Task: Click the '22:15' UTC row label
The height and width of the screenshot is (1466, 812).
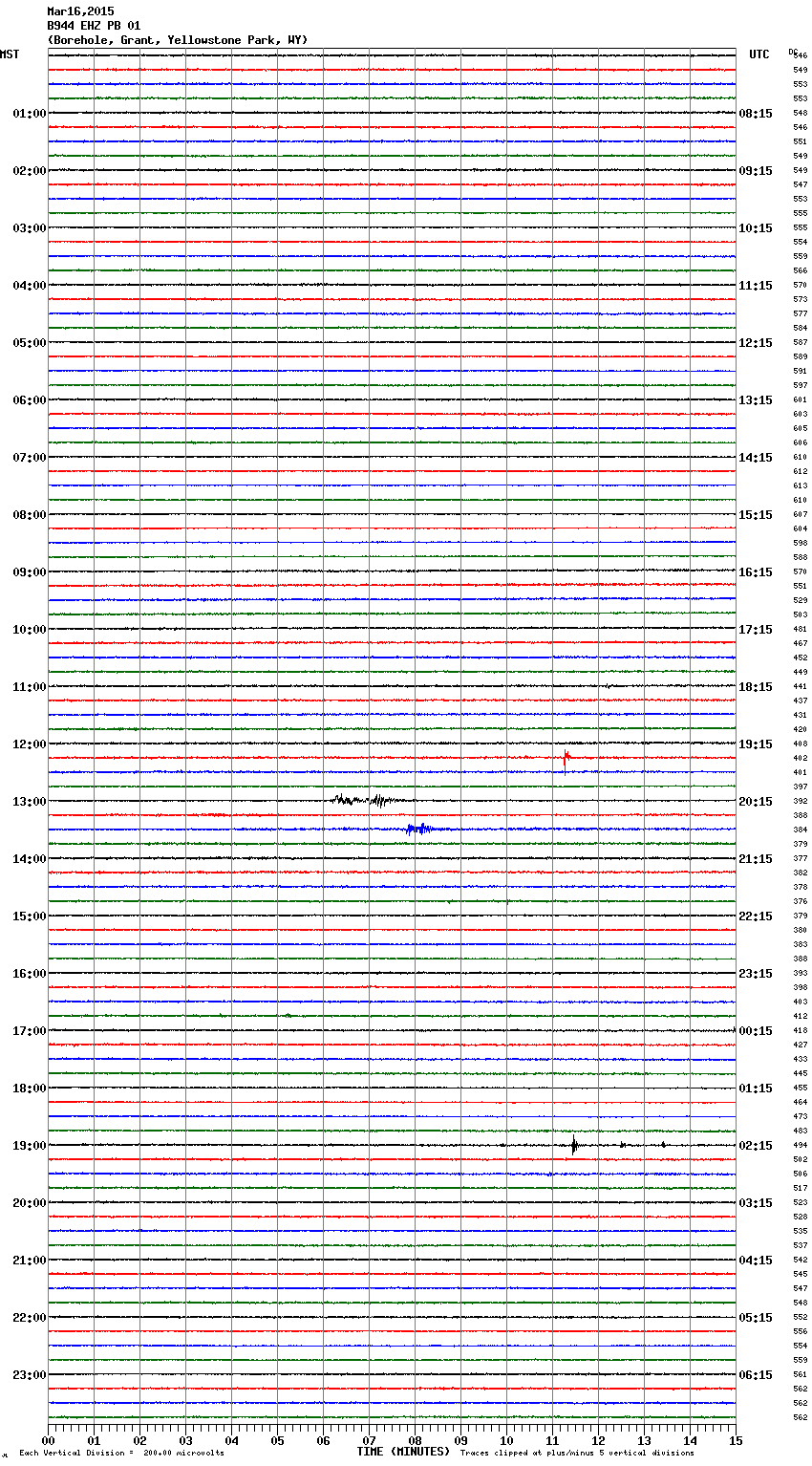Action: 756,916
